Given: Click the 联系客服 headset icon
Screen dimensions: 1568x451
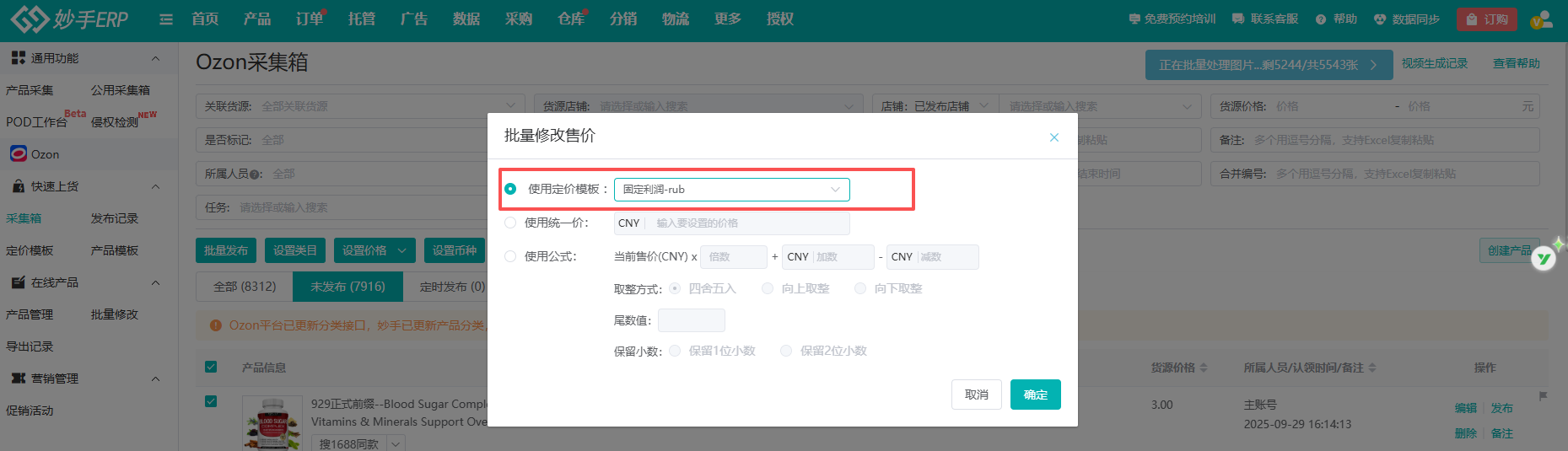Looking at the screenshot, I should [1238, 19].
